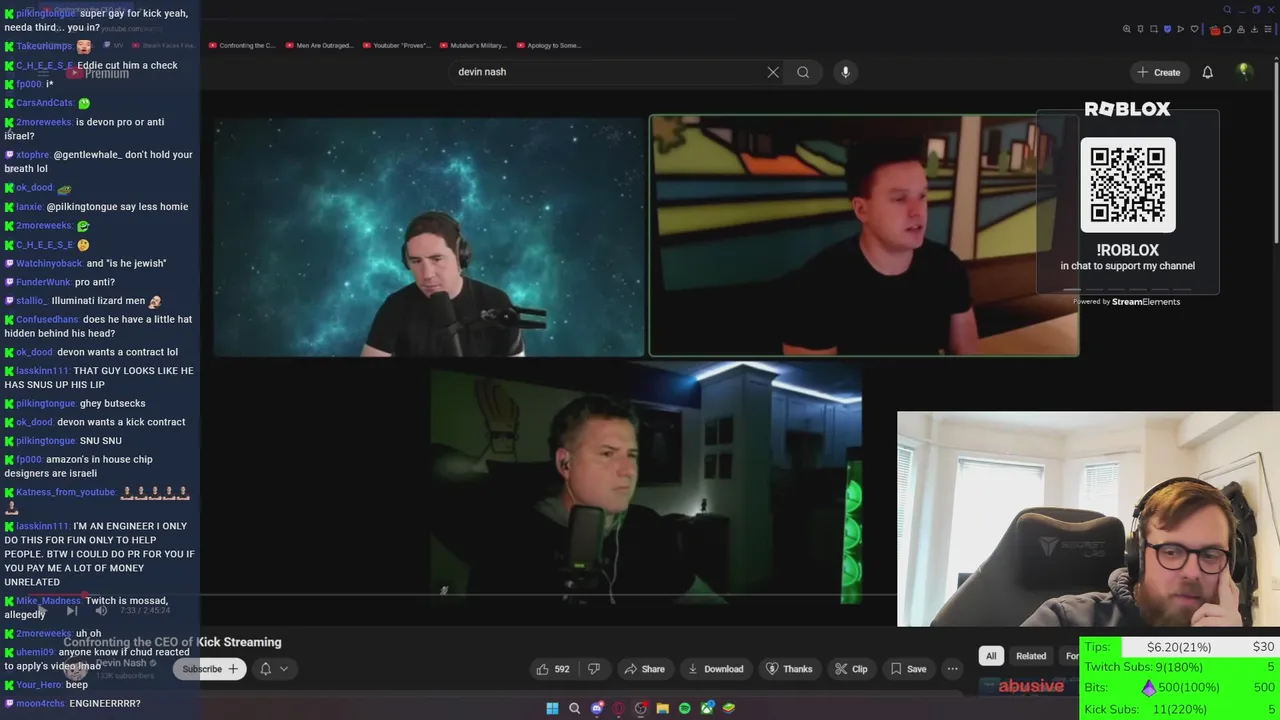Image resolution: width=1280 pixels, height=720 pixels.
Task: Open BlueStacks from the taskbar
Action: click(729, 708)
